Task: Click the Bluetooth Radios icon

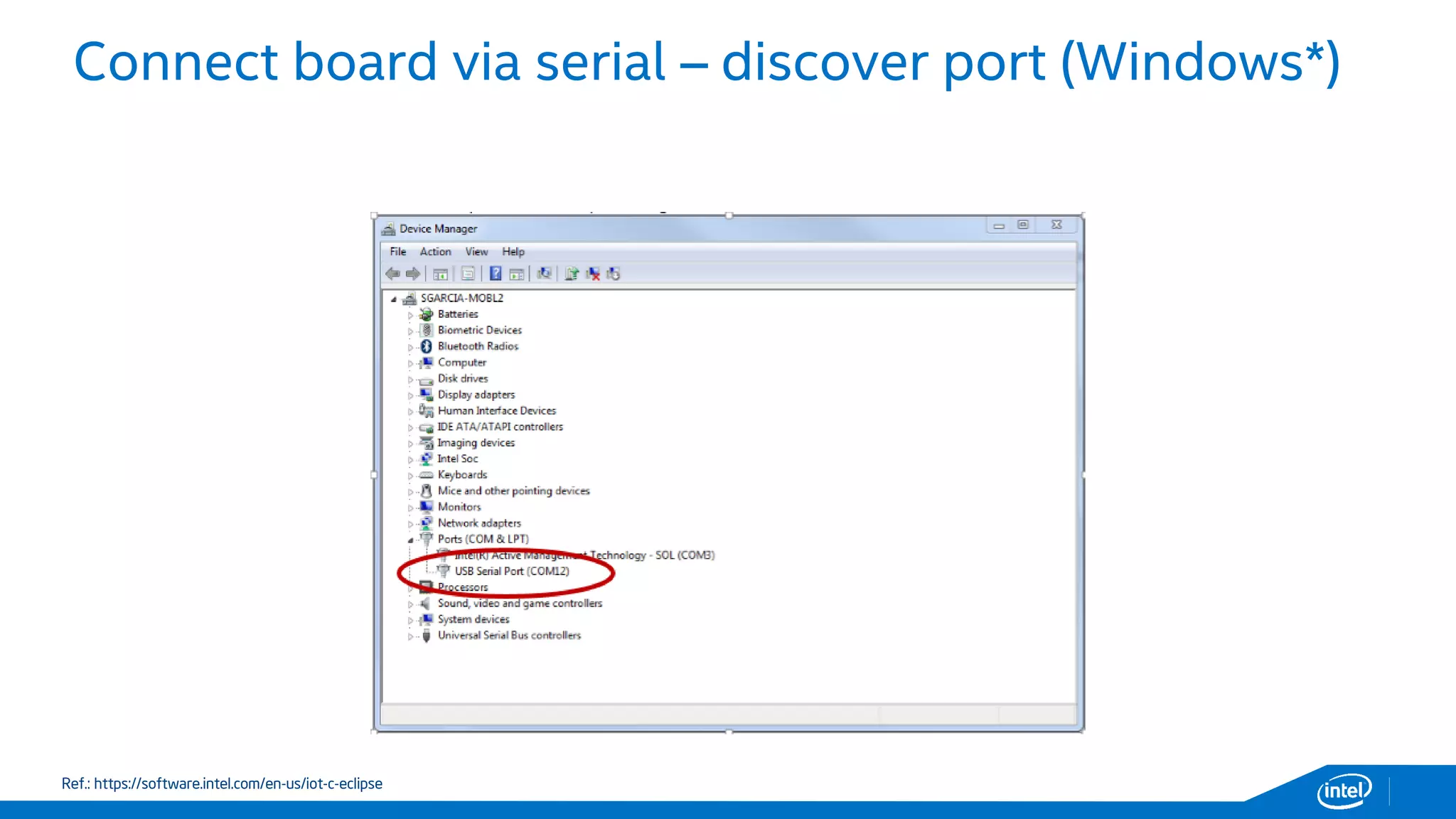Action: click(426, 346)
